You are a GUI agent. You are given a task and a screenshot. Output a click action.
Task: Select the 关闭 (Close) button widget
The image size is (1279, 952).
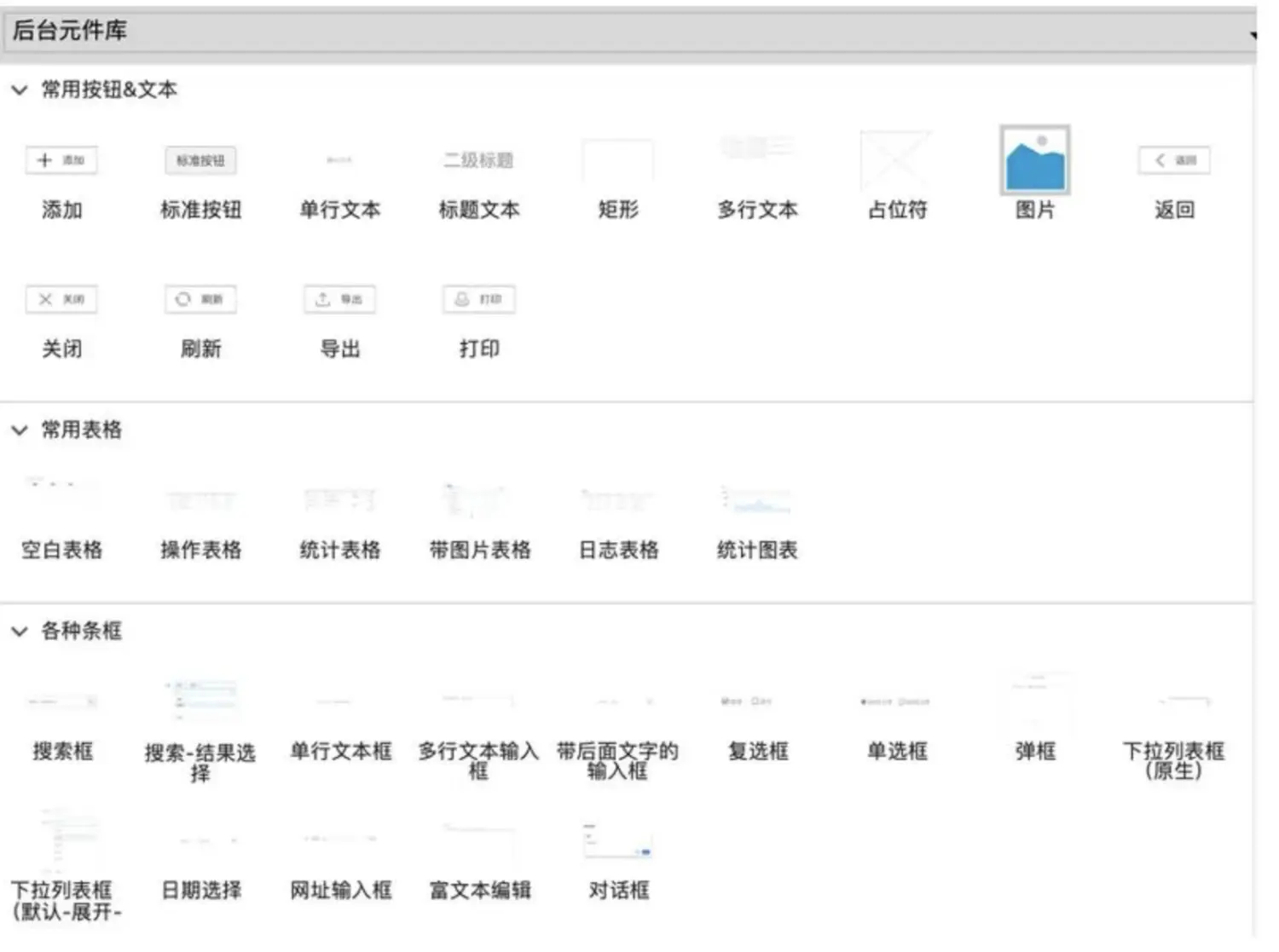point(61,300)
